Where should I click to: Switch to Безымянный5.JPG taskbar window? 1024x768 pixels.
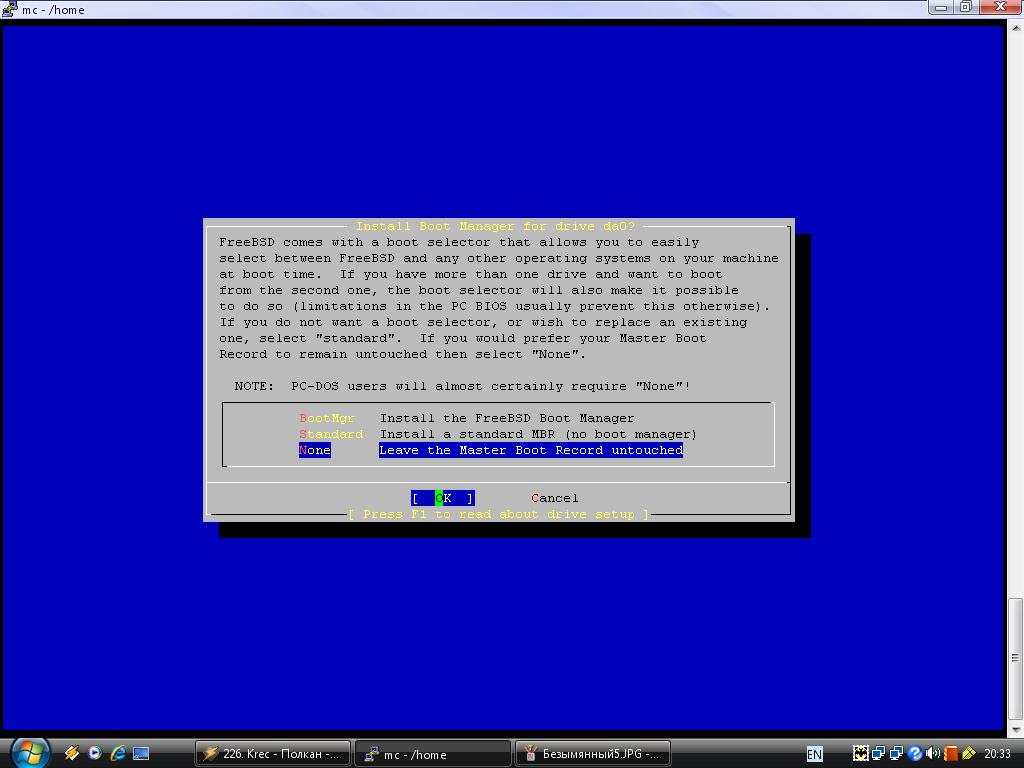pos(591,754)
